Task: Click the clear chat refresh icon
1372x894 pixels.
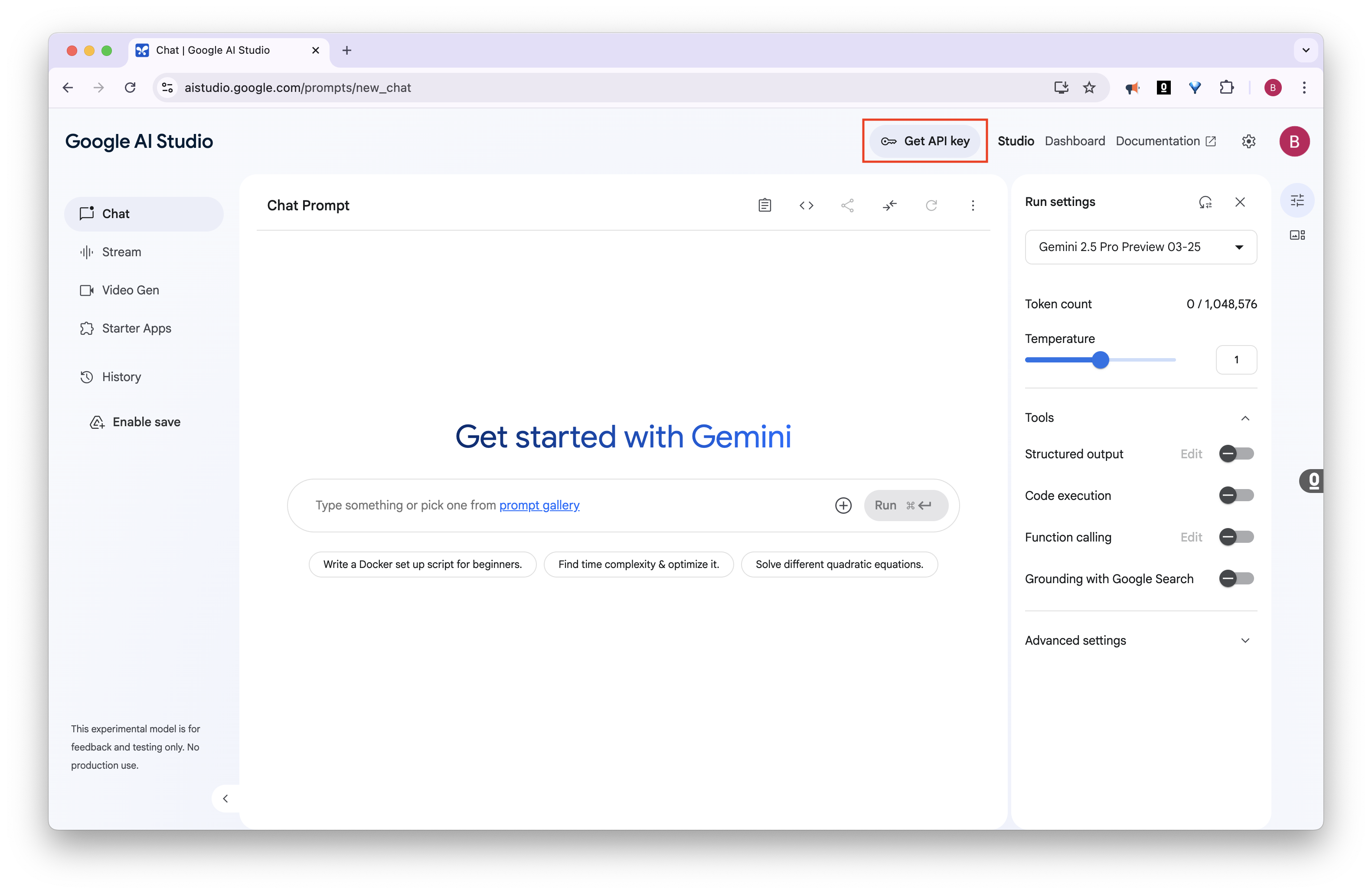Action: tap(931, 205)
